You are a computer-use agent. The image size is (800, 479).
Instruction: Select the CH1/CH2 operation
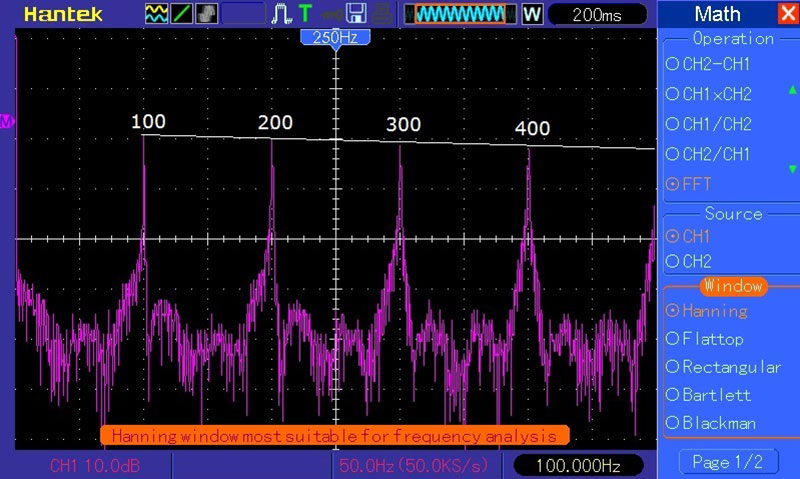point(709,124)
